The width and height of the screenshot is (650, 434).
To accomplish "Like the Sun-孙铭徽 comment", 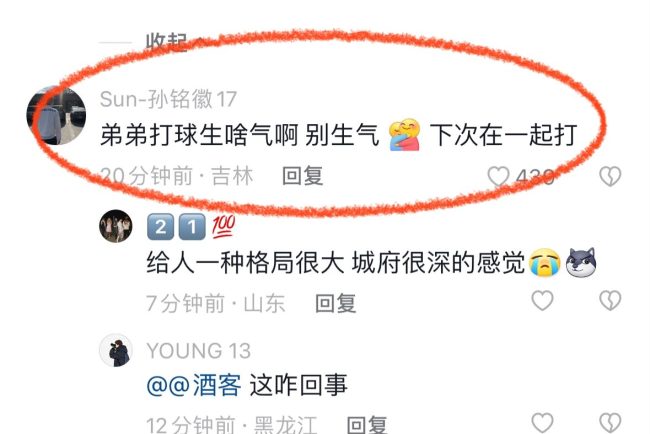I will coord(499,176).
